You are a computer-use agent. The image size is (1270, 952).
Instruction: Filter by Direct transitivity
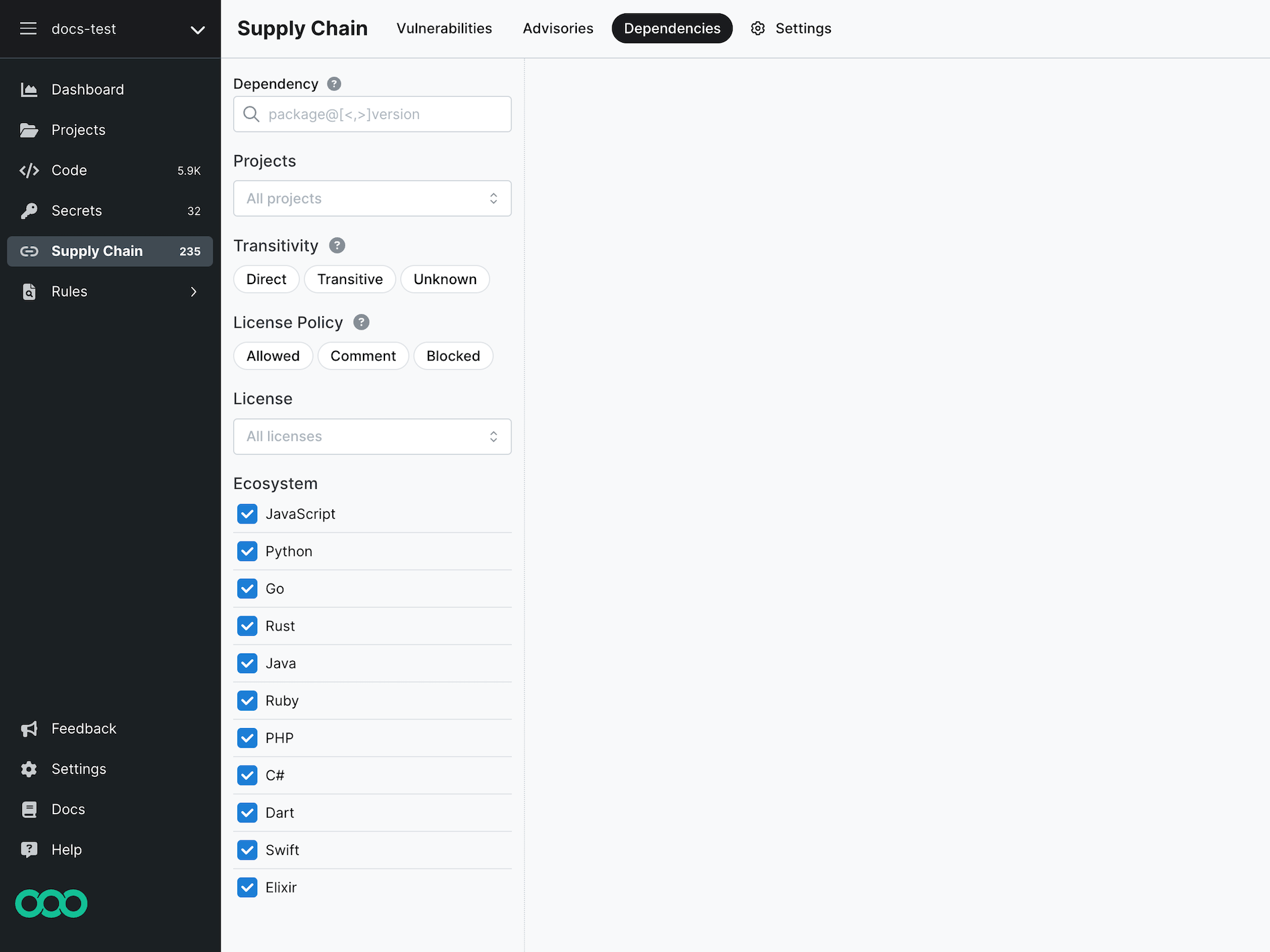[x=266, y=279]
